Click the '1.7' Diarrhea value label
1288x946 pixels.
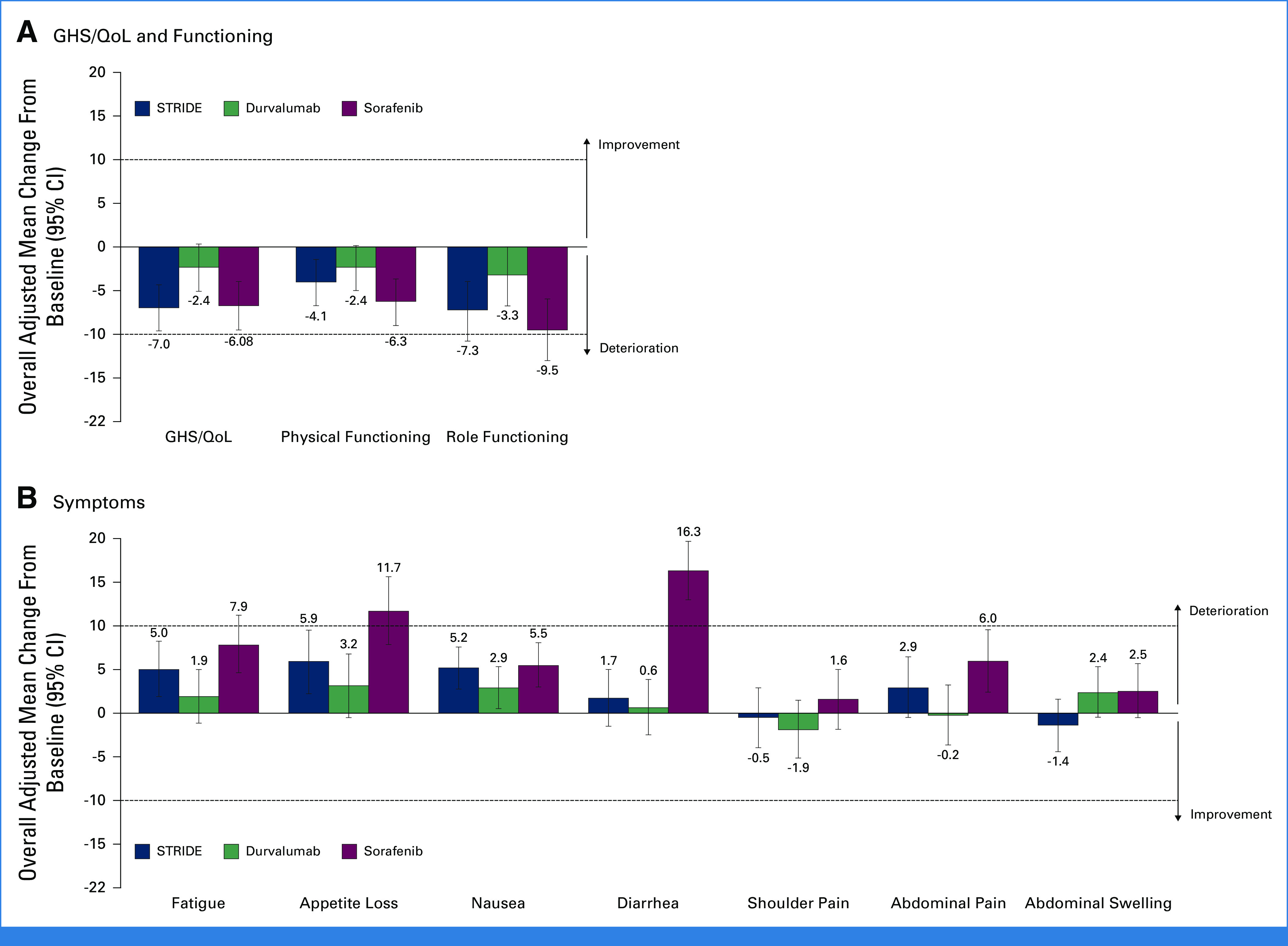pyautogui.click(x=608, y=661)
